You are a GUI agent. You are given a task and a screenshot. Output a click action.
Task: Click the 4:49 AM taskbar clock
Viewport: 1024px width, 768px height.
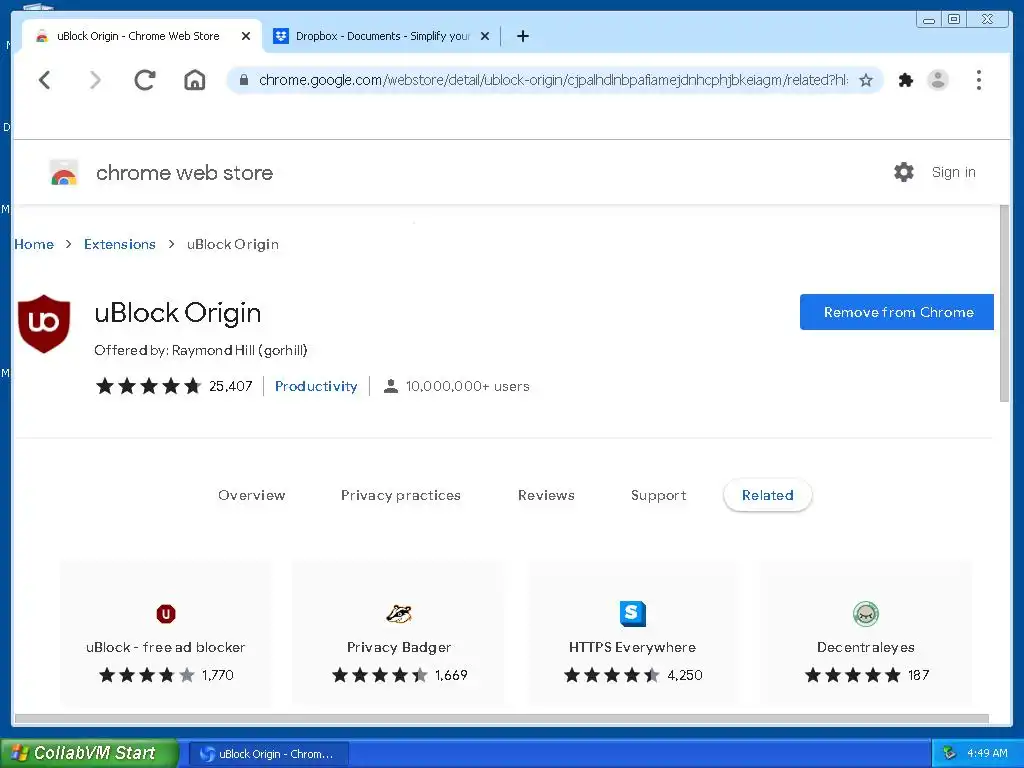tap(987, 753)
